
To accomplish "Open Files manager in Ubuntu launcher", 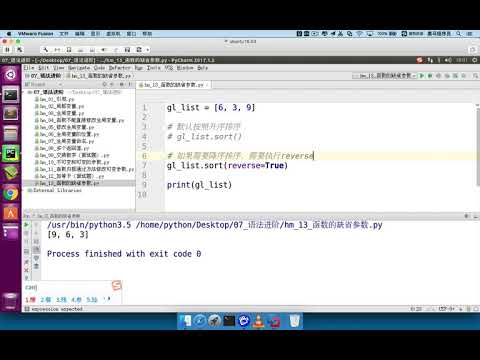I will [x=11, y=133].
